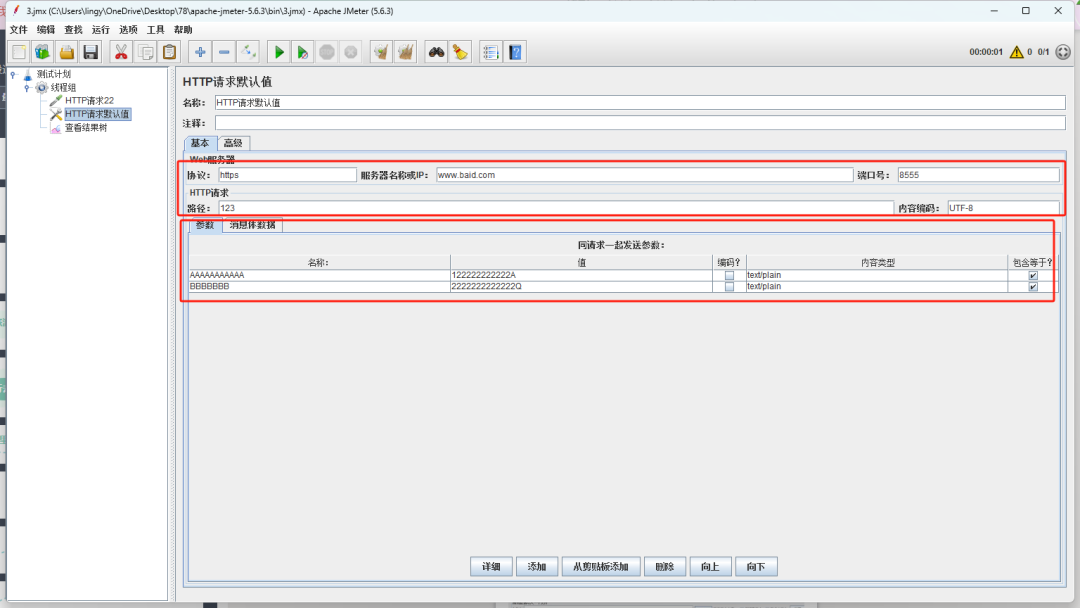Click the New test plan icon
Image resolution: width=1080 pixels, height=608 pixels.
pyautogui.click(x=18, y=52)
